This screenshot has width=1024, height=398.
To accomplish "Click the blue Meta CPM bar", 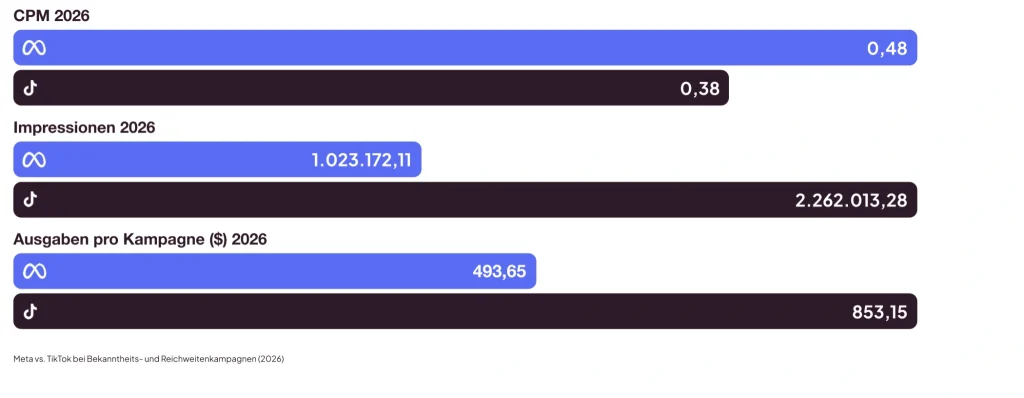I will click(465, 48).
